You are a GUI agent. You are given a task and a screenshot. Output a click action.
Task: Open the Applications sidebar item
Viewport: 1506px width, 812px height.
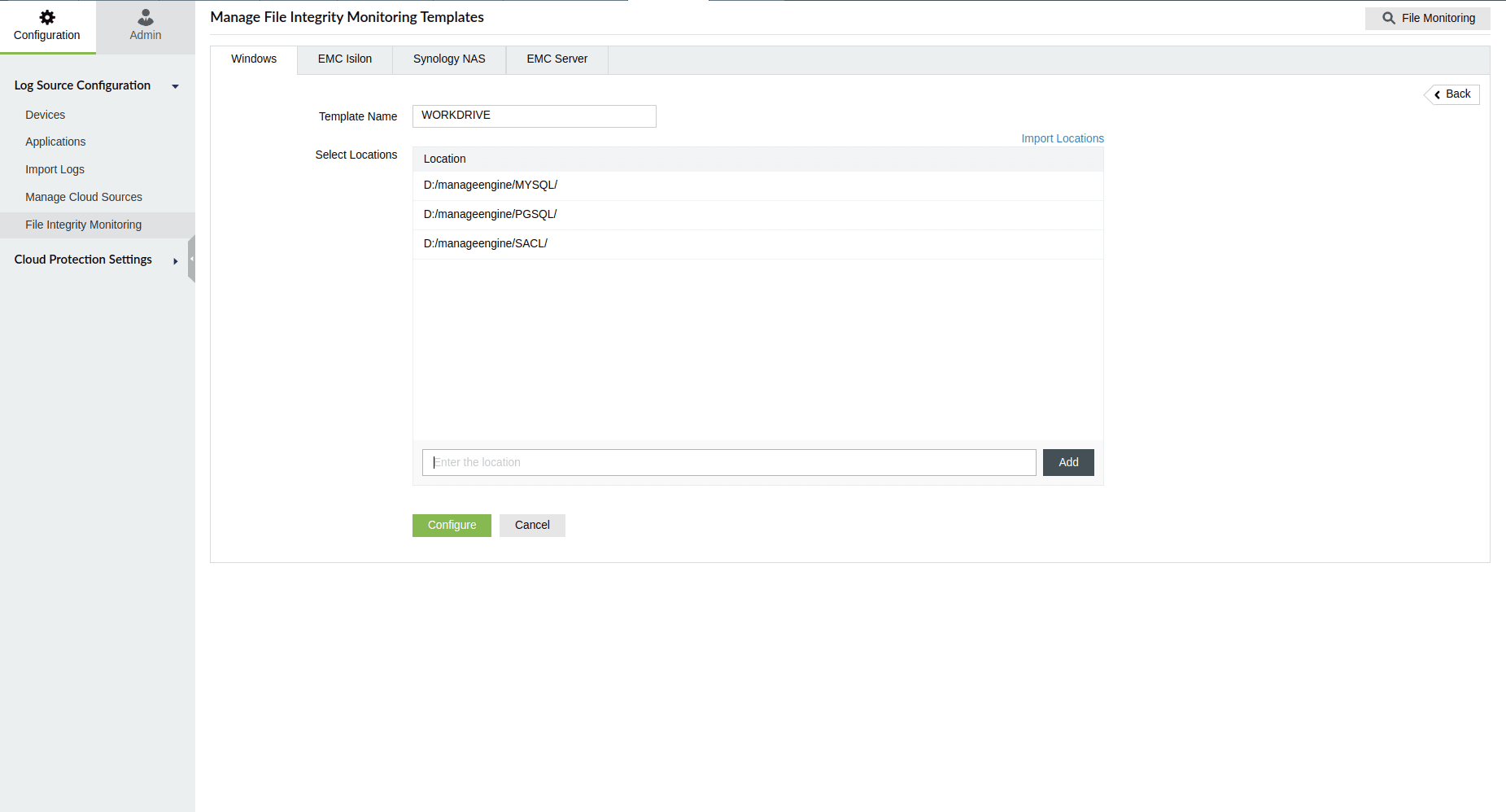point(55,142)
